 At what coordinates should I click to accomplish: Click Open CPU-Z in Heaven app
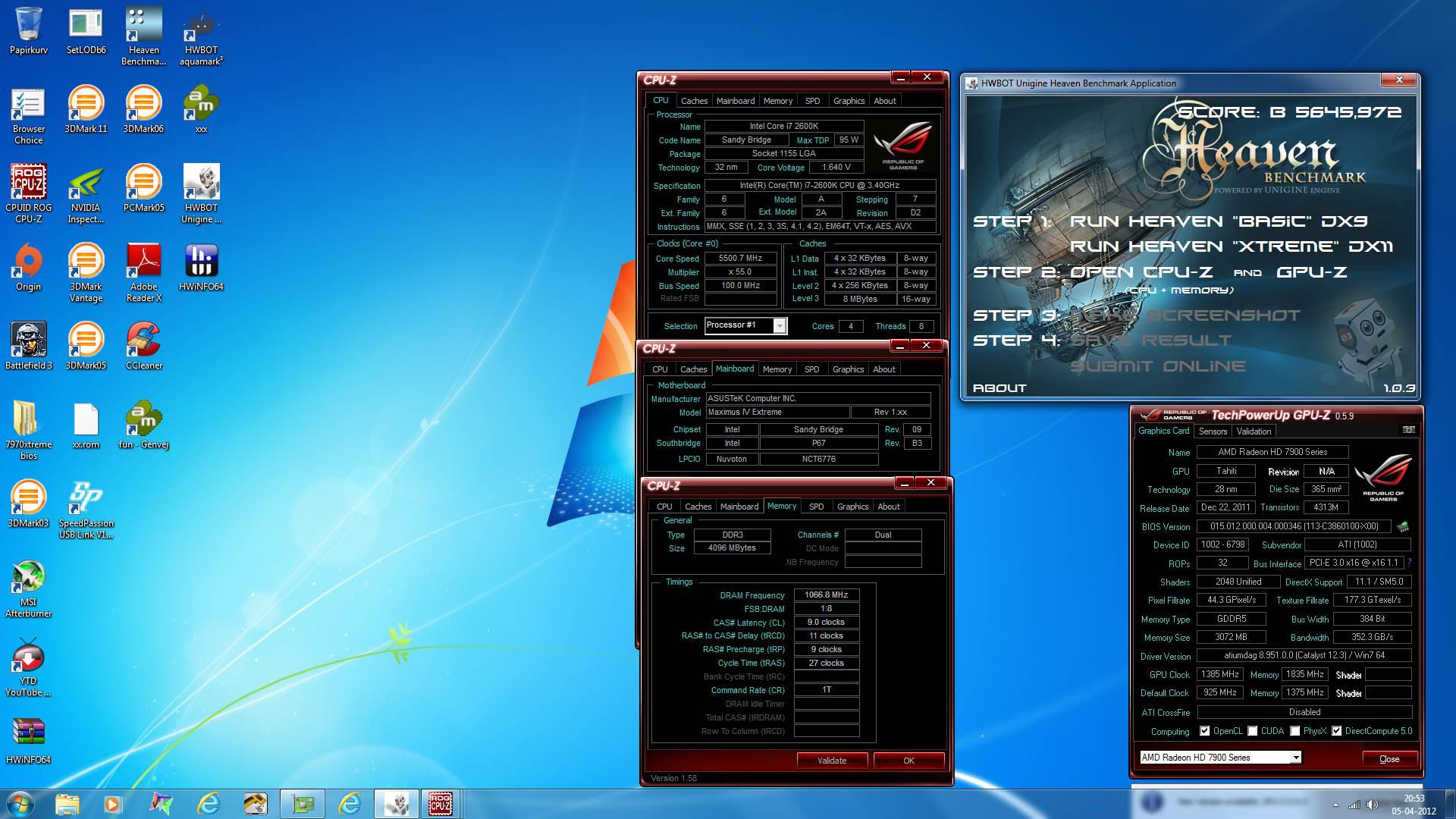(1141, 273)
